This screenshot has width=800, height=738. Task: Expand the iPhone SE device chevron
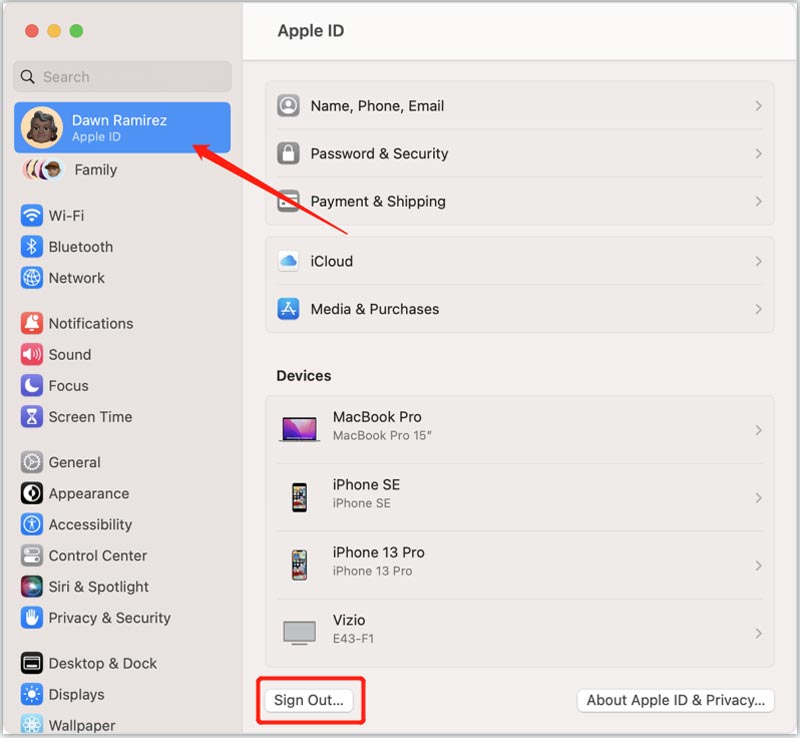pyautogui.click(x=758, y=498)
